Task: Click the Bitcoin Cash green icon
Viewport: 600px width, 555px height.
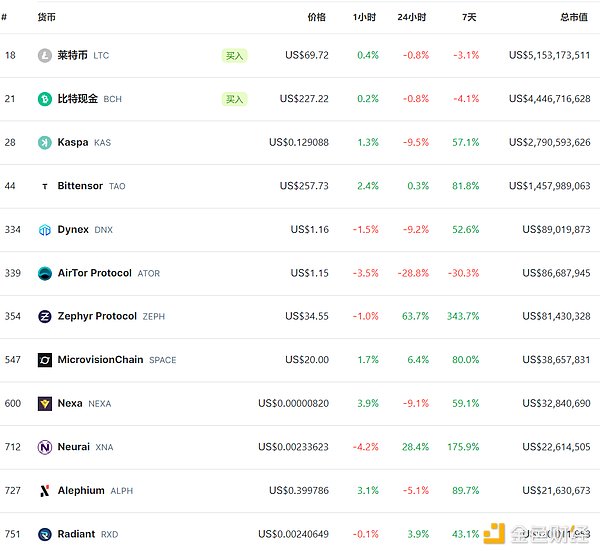Action: coord(45,99)
